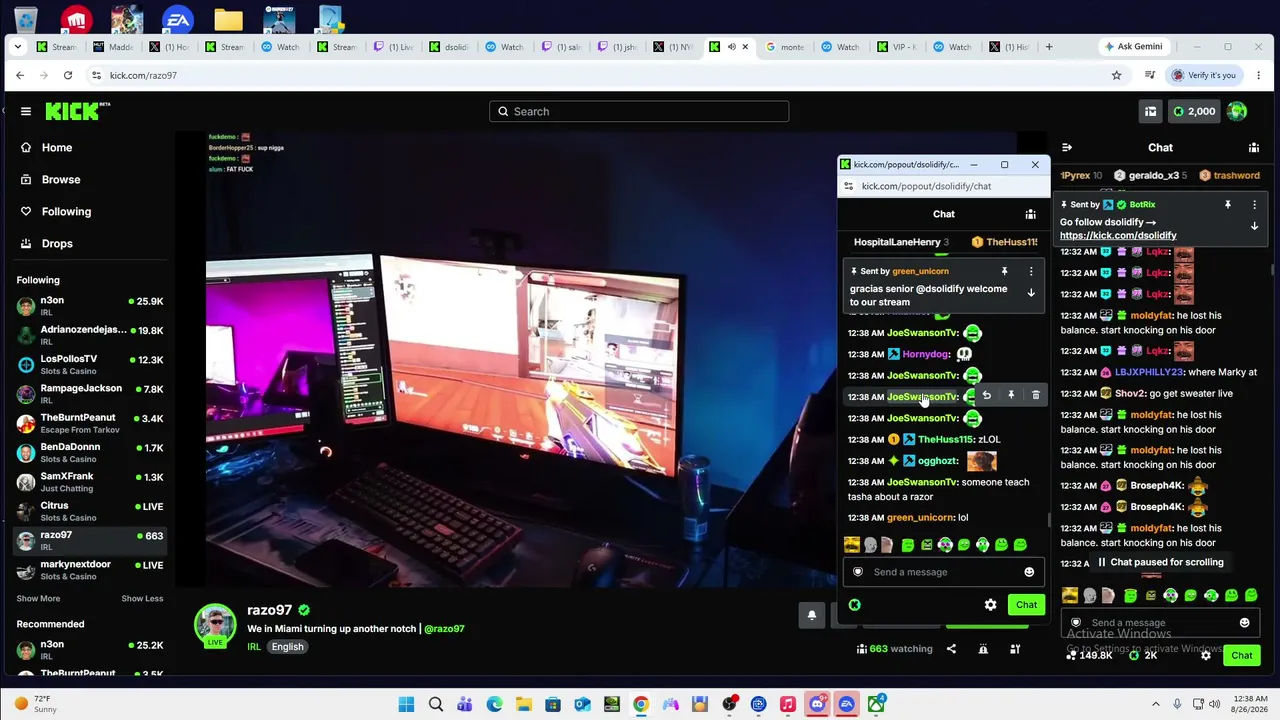Open TheBurntPeanut channel in Following list

click(x=90, y=423)
